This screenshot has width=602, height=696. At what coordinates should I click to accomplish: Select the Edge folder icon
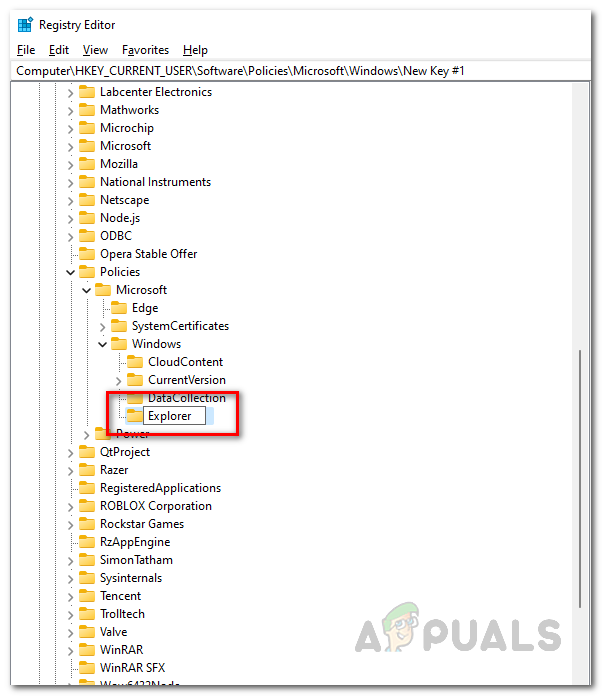coord(119,308)
